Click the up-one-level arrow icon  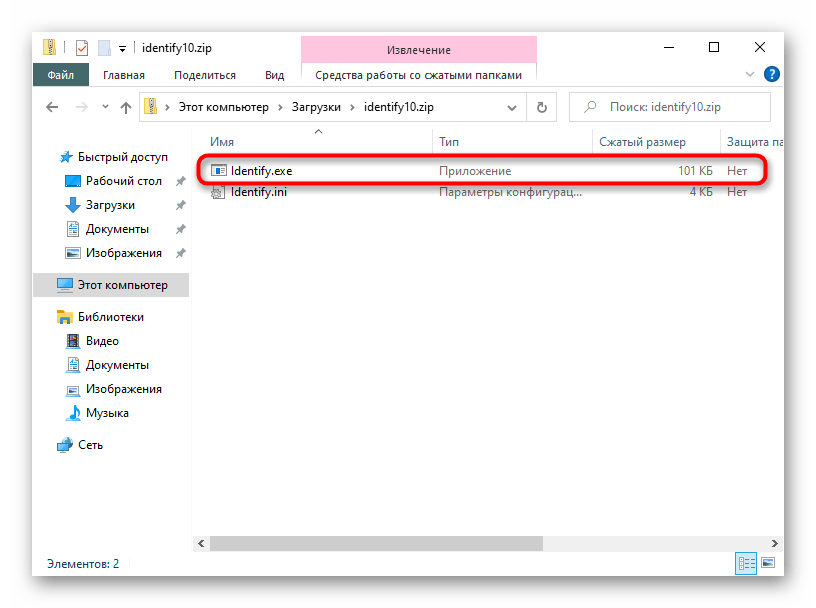[x=126, y=107]
